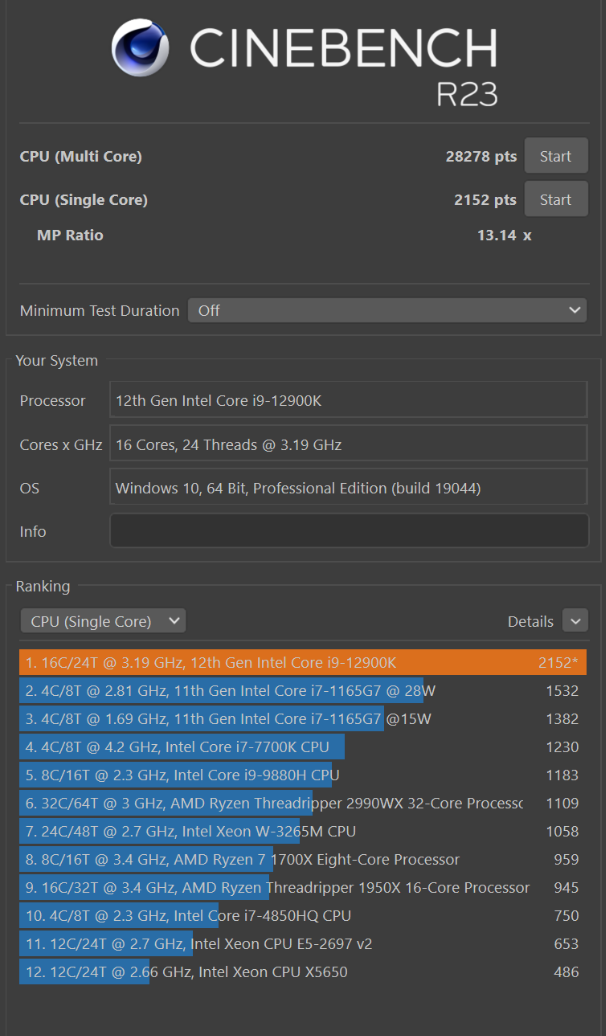Viewport: 606px width, 1036px height.
Task: Click the OS field showing Windows 10
Action: pyautogui.click(x=348, y=487)
